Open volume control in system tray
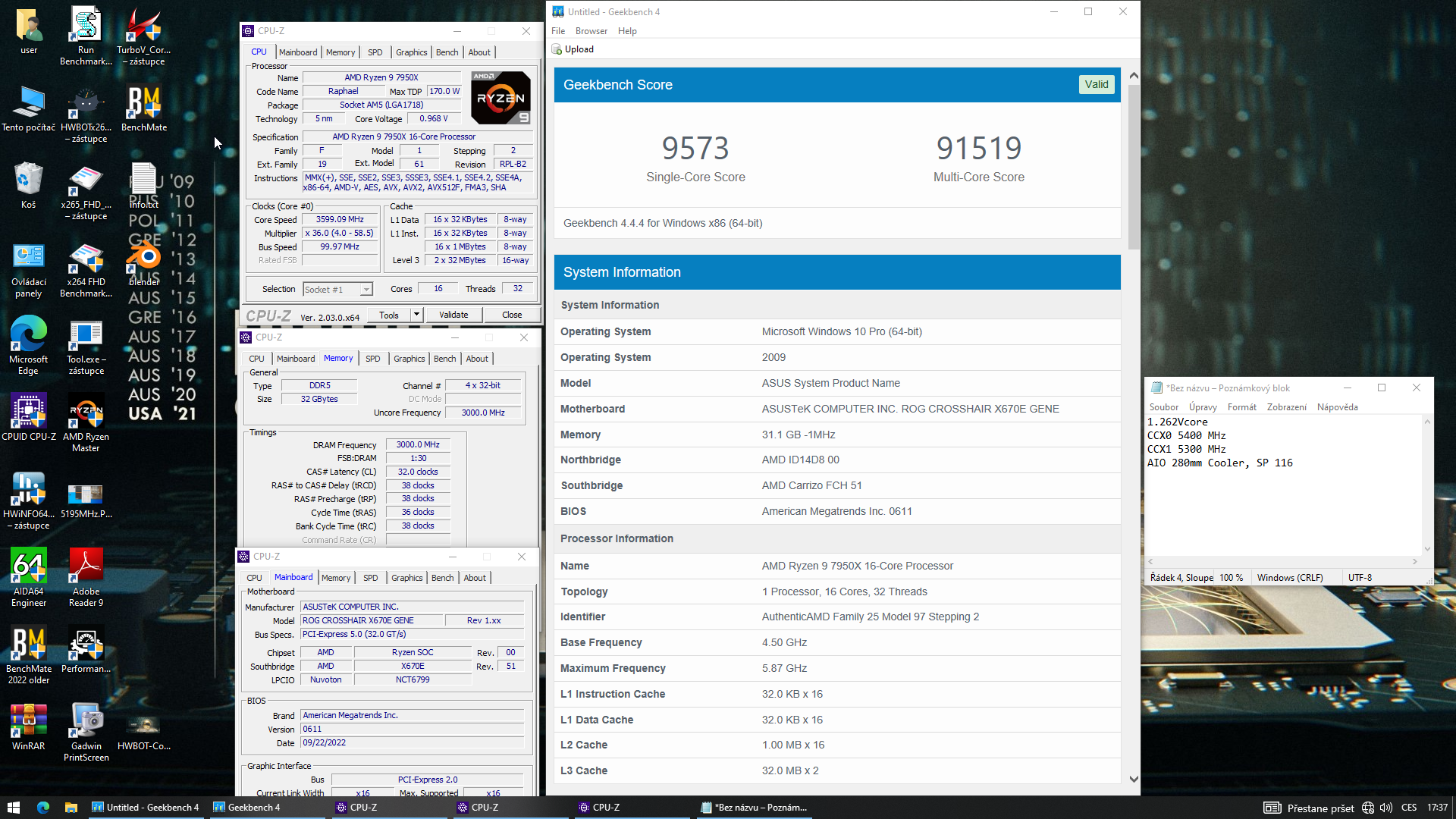This screenshot has width=1456, height=819. 1386,808
